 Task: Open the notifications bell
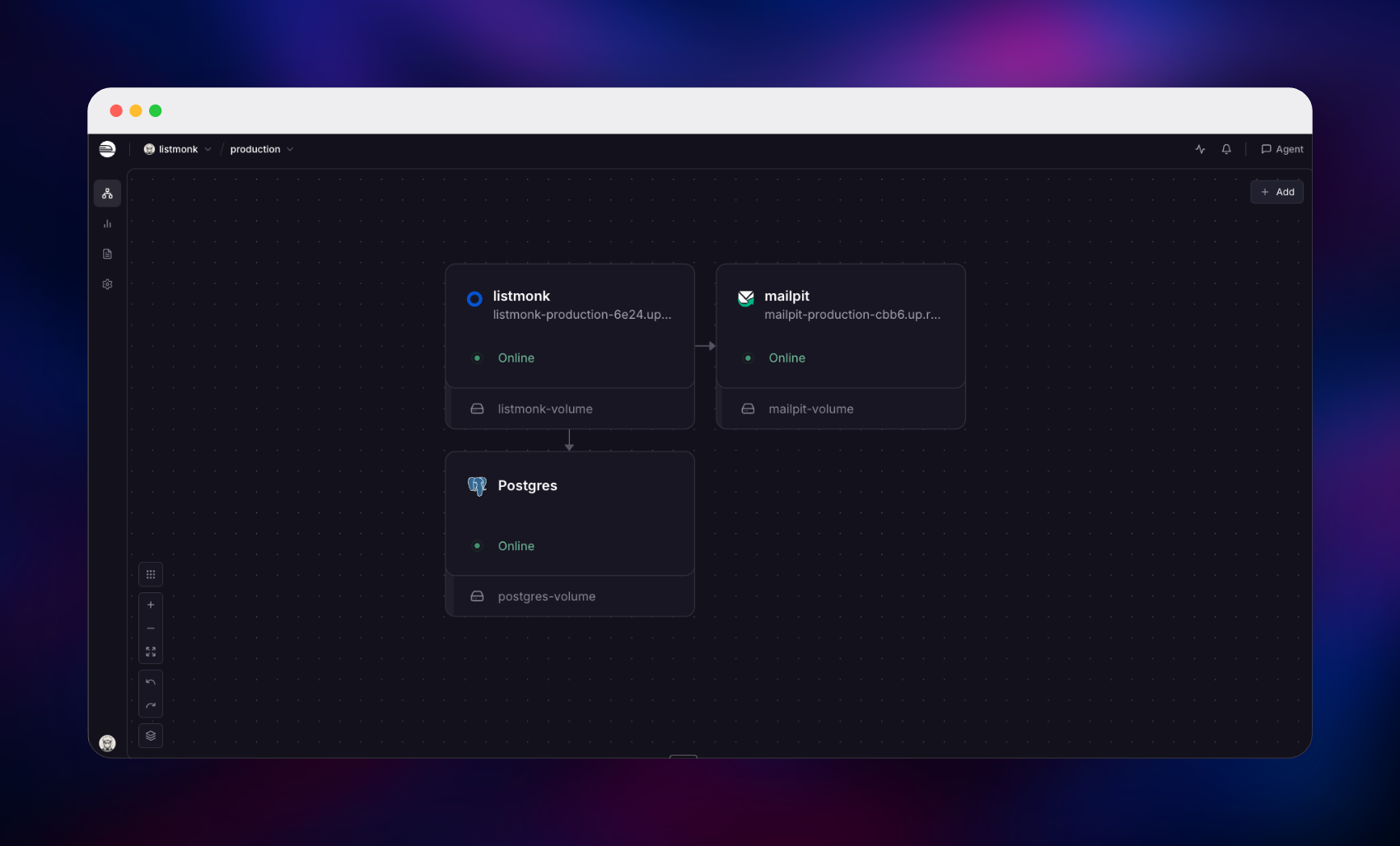(1226, 149)
